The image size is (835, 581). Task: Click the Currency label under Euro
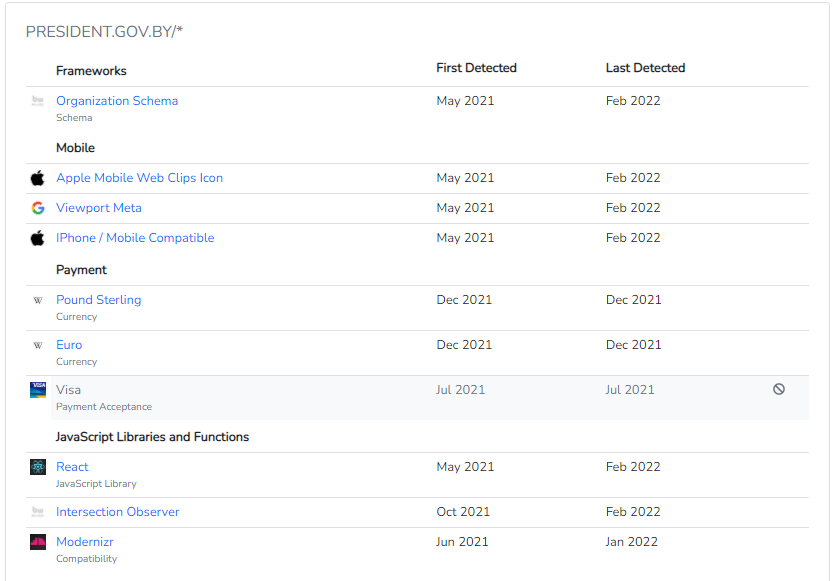coord(76,362)
